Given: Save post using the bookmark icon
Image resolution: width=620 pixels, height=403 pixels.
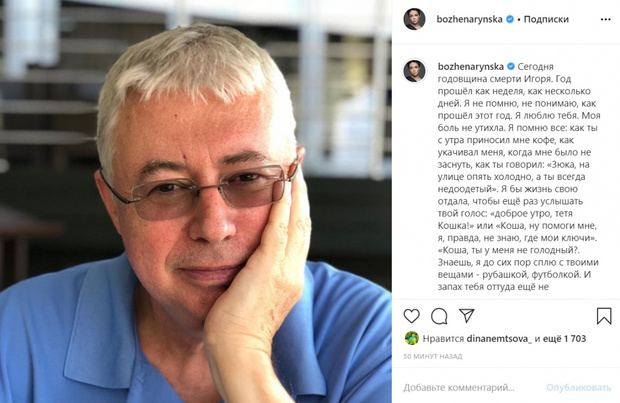Looking at the screenshot, I should coord(604,316).
